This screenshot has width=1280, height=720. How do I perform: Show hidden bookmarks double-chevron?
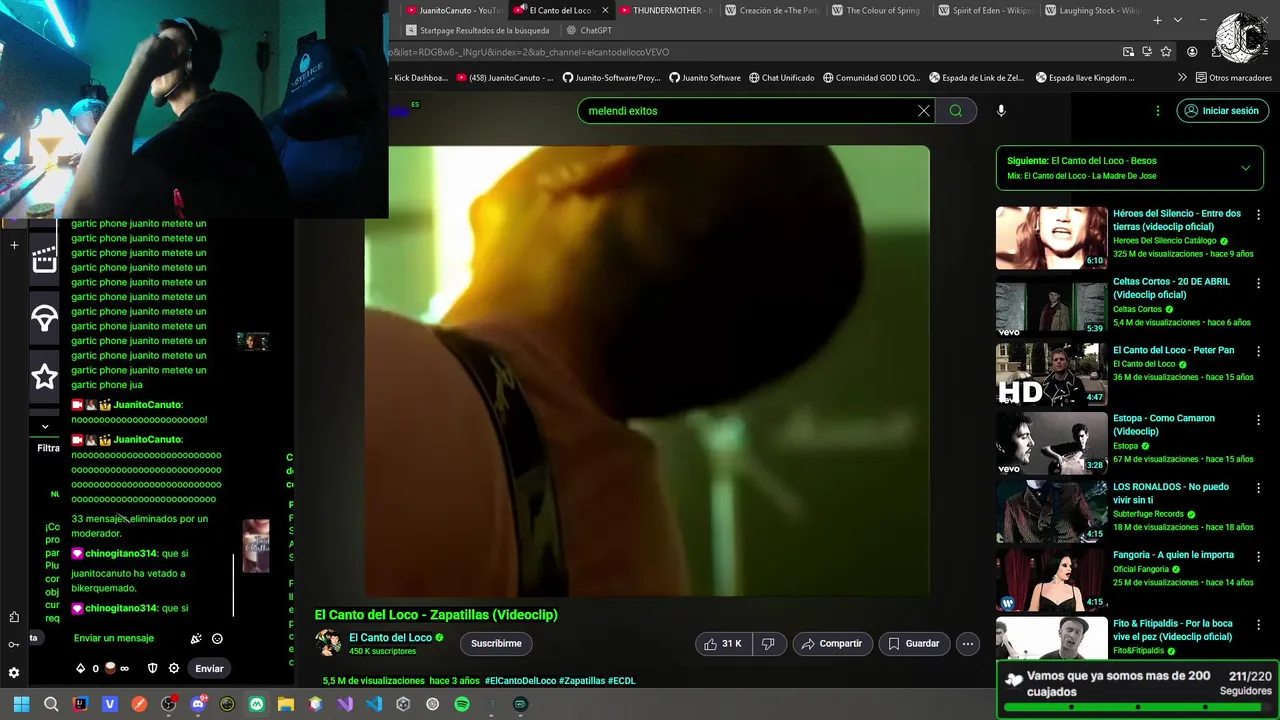(1182, 77)
